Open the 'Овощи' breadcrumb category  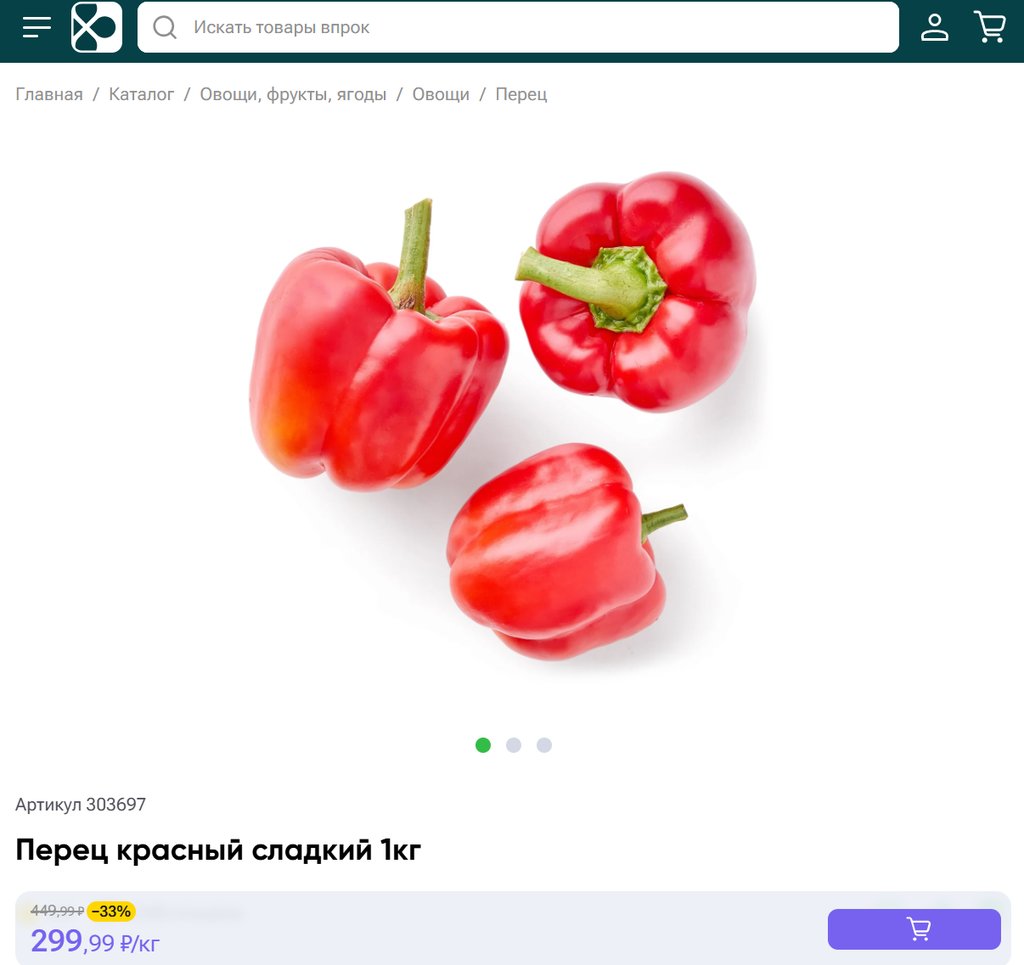point(441,95)
